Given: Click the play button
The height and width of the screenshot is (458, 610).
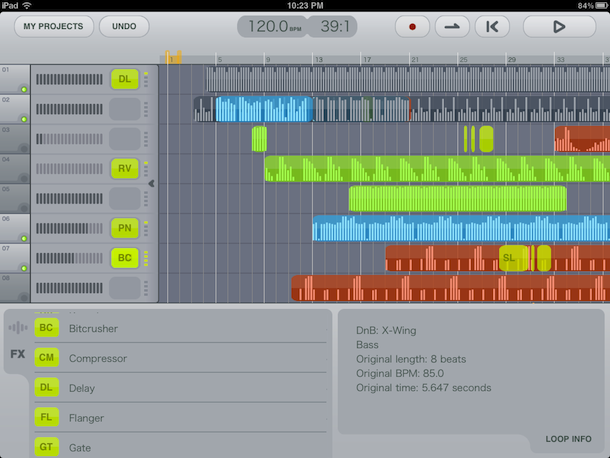Looking at the screenshot, I should click(558, 27).
